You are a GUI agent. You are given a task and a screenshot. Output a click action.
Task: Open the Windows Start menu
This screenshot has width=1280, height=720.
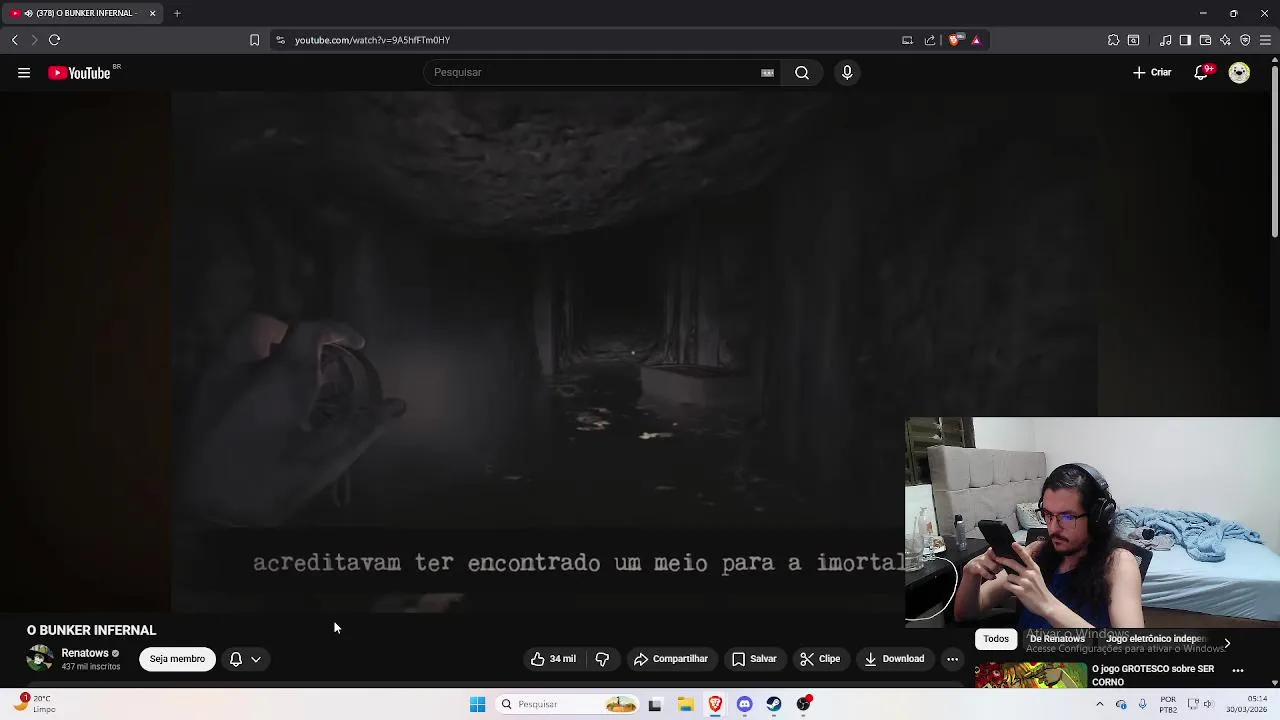[x=477, y=704]
